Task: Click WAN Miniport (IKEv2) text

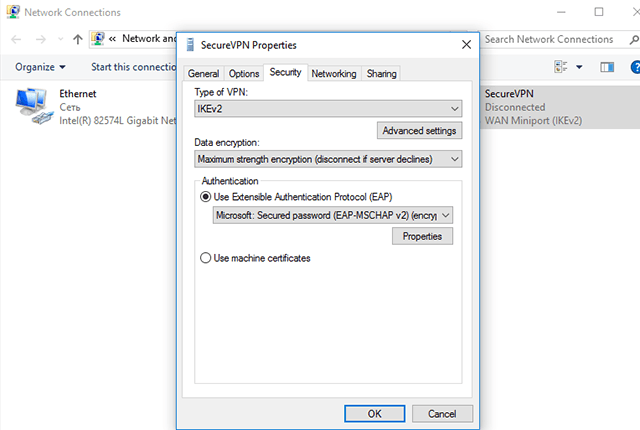Action: point(533,121)
